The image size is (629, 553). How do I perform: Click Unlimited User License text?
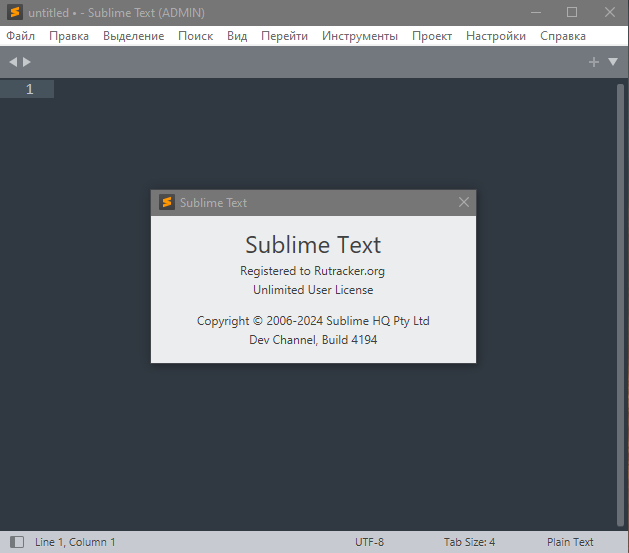point(313,290)
